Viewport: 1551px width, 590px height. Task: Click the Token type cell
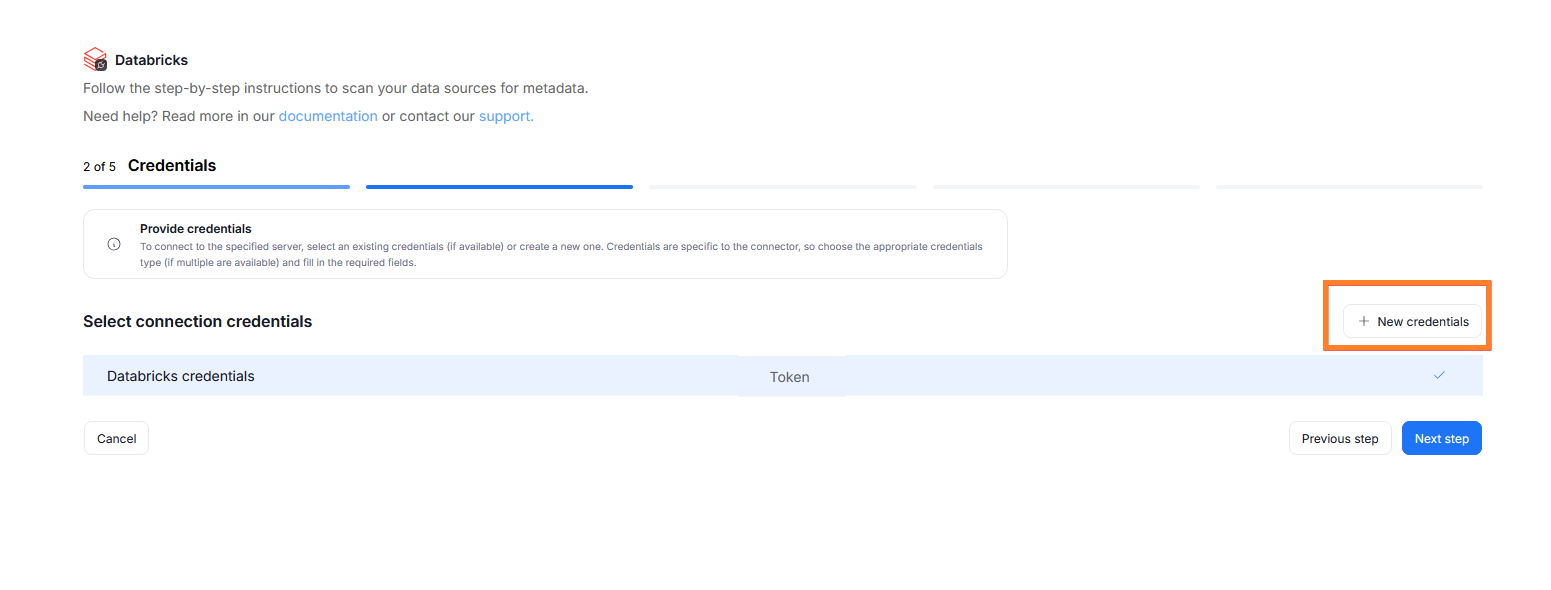click(x=789, y=377)
